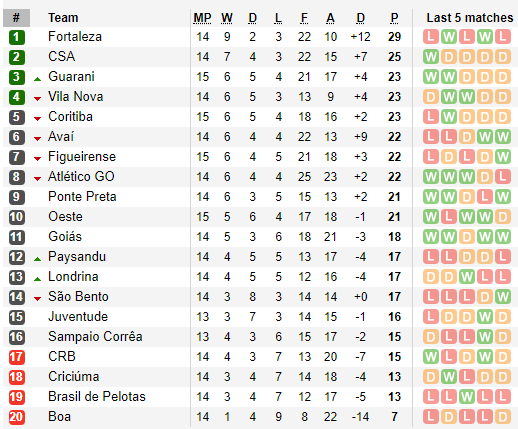Click the # rank column header
Screen dimensions: 518x429
point(16,18)
